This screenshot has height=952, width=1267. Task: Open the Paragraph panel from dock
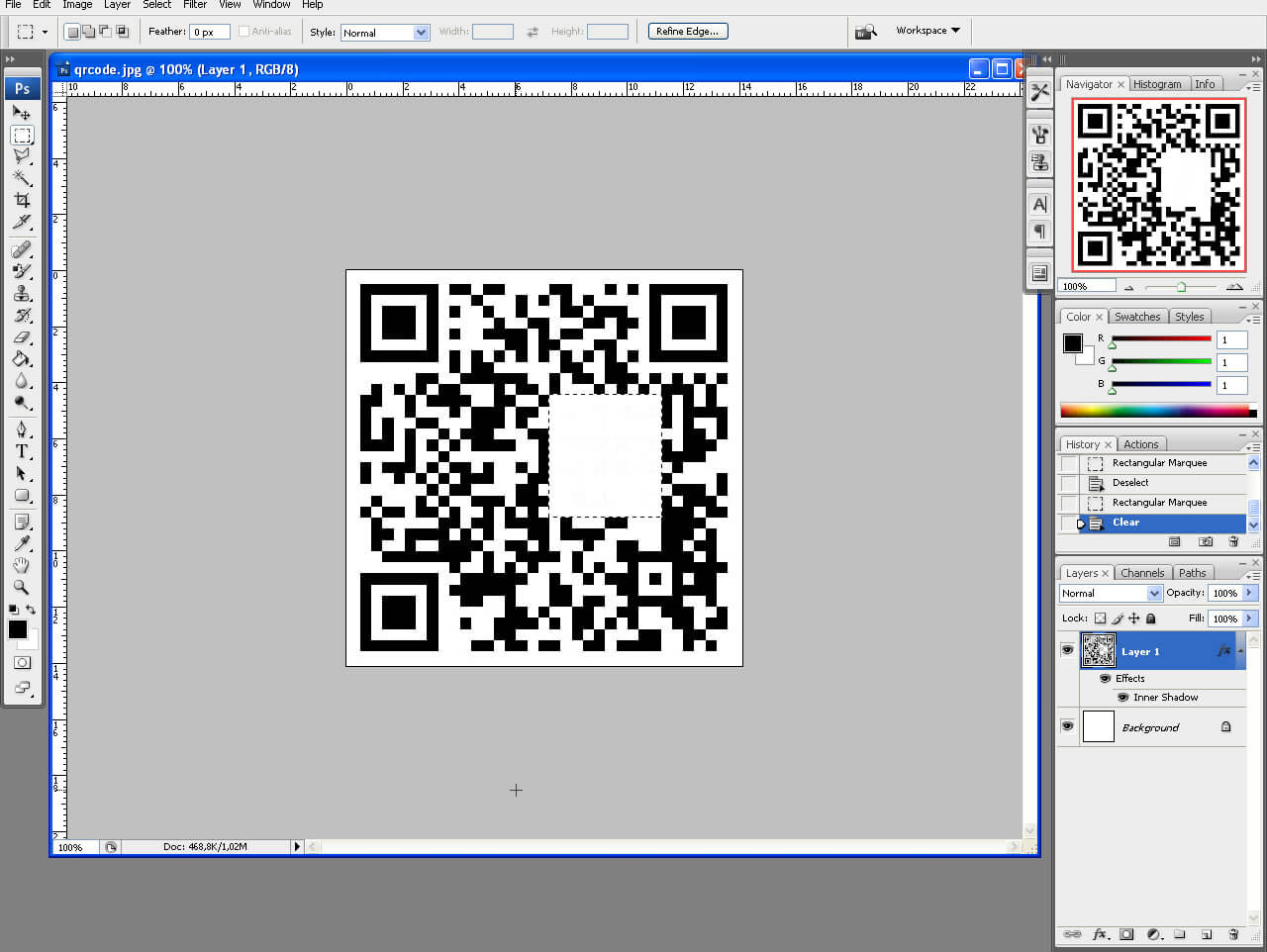click(x=1039, y=231)
